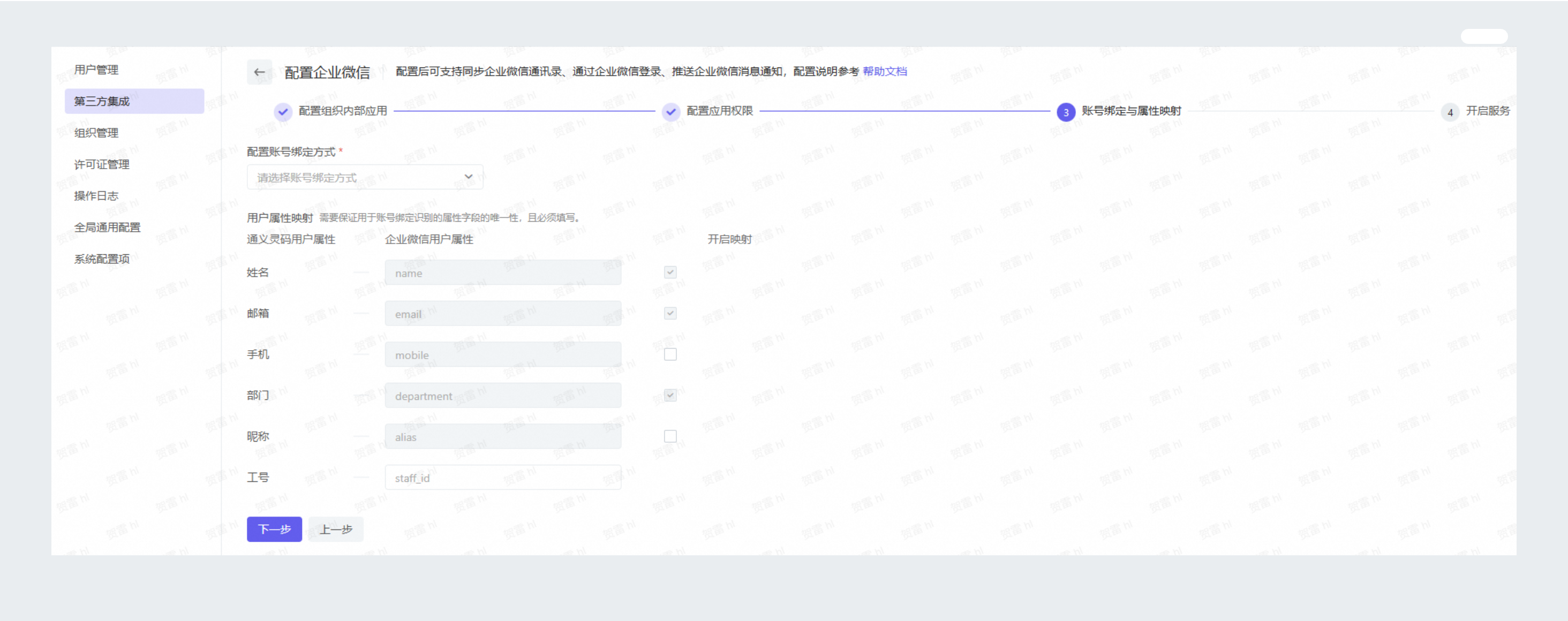
Task: Click completed step icon for 配置组织内部应用
Action: [283, 111]
